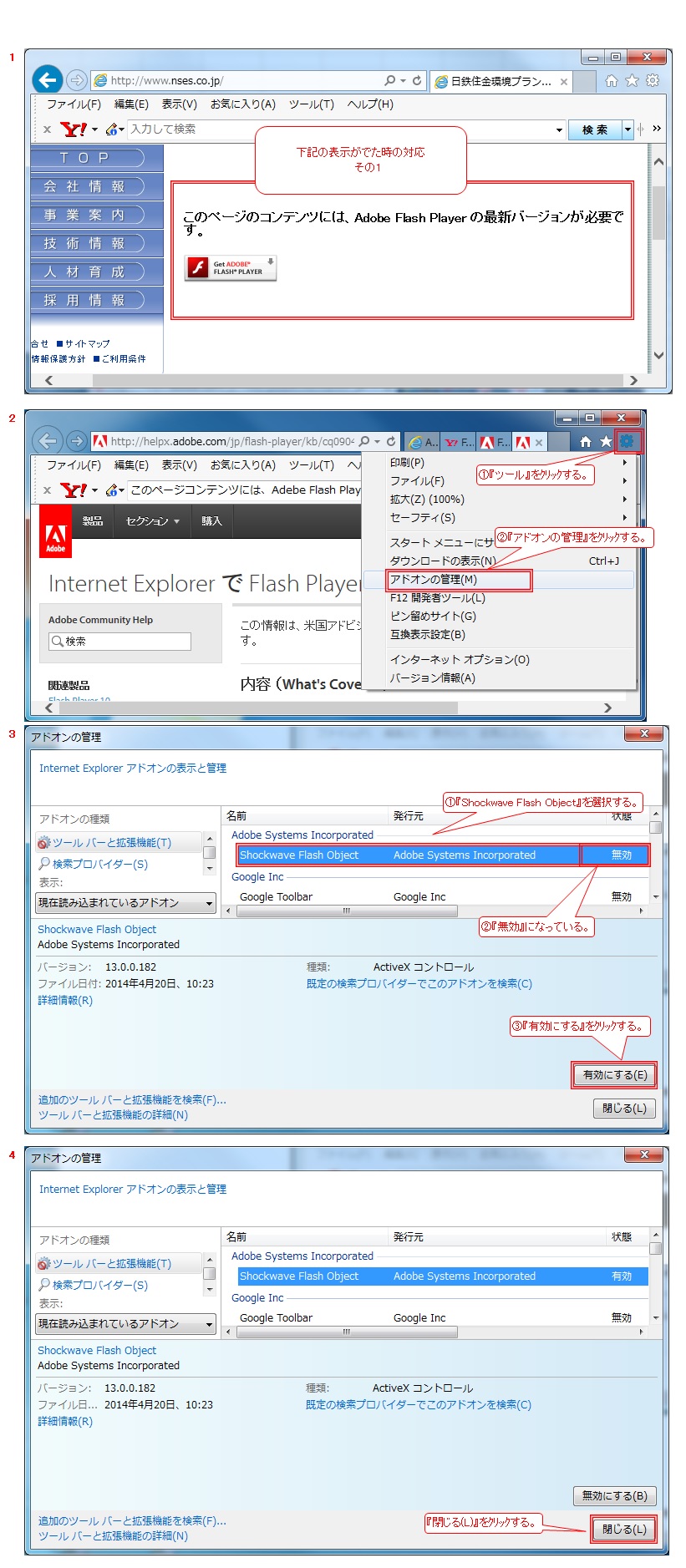This screenshot has width=686, height=1568.
Task: Click the home icon in the helpx.adobe.com browser
Action: tap(586, 441)
